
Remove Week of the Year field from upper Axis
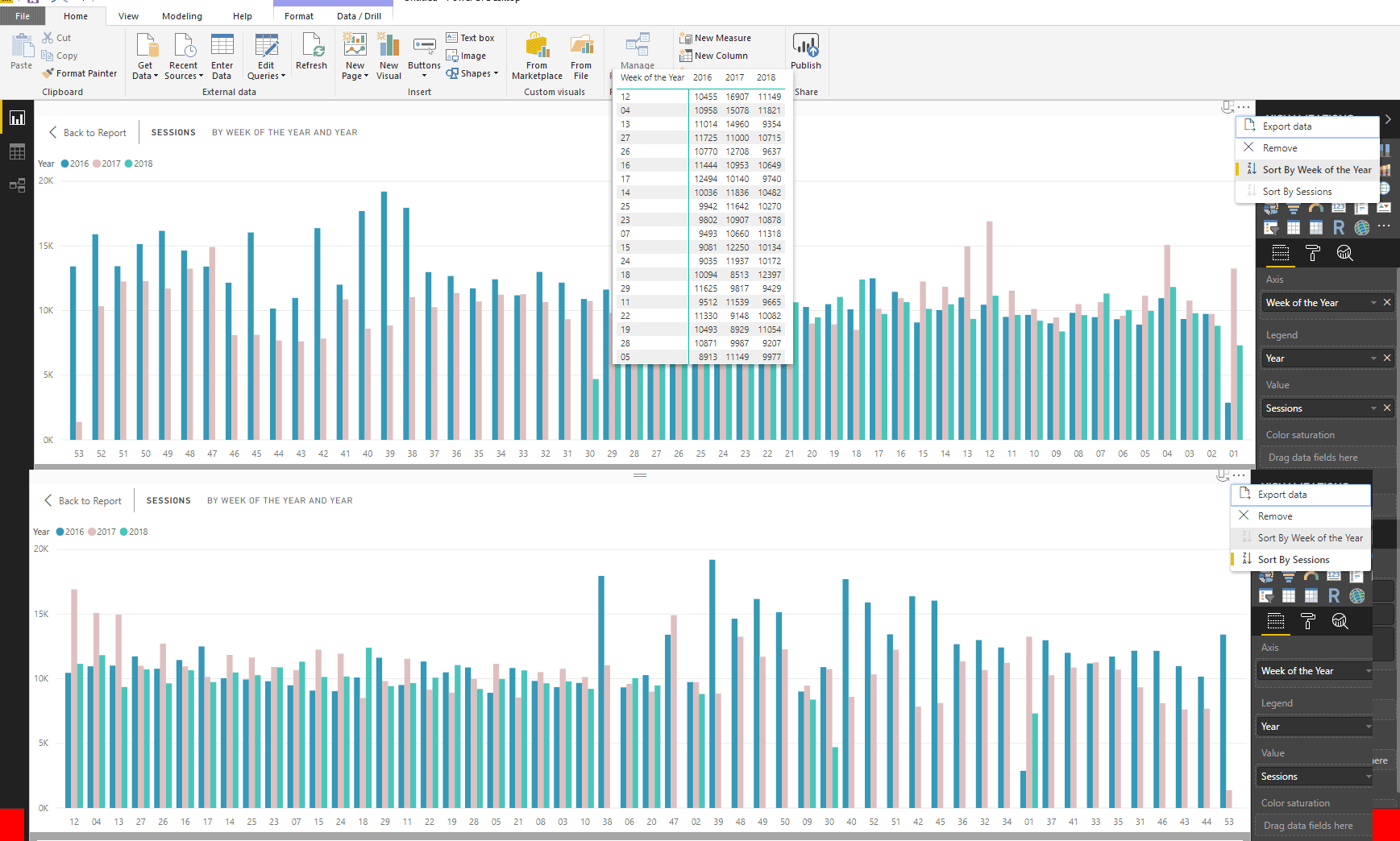(x=1387, y=303)
